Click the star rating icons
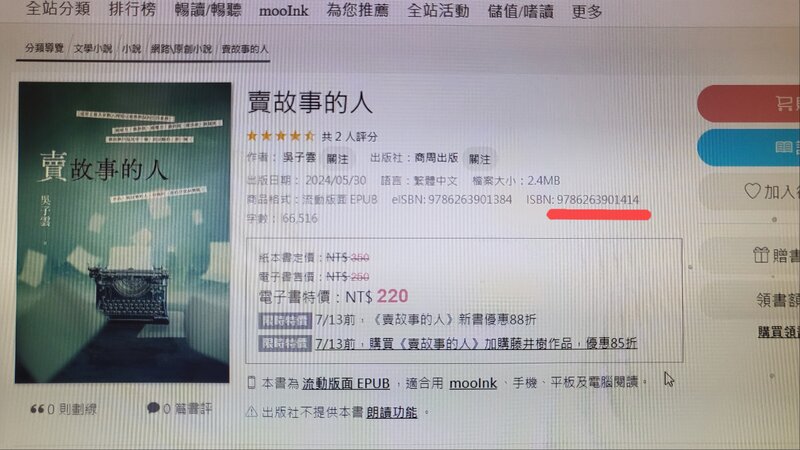The height and width of the screenshot is (450, 800). click(x=281, y=136)
